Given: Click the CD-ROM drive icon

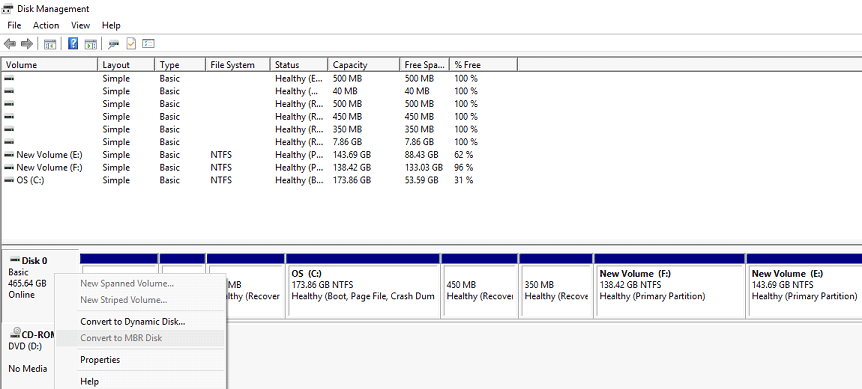Looking at the screenshot, I should tap(15, 334).
